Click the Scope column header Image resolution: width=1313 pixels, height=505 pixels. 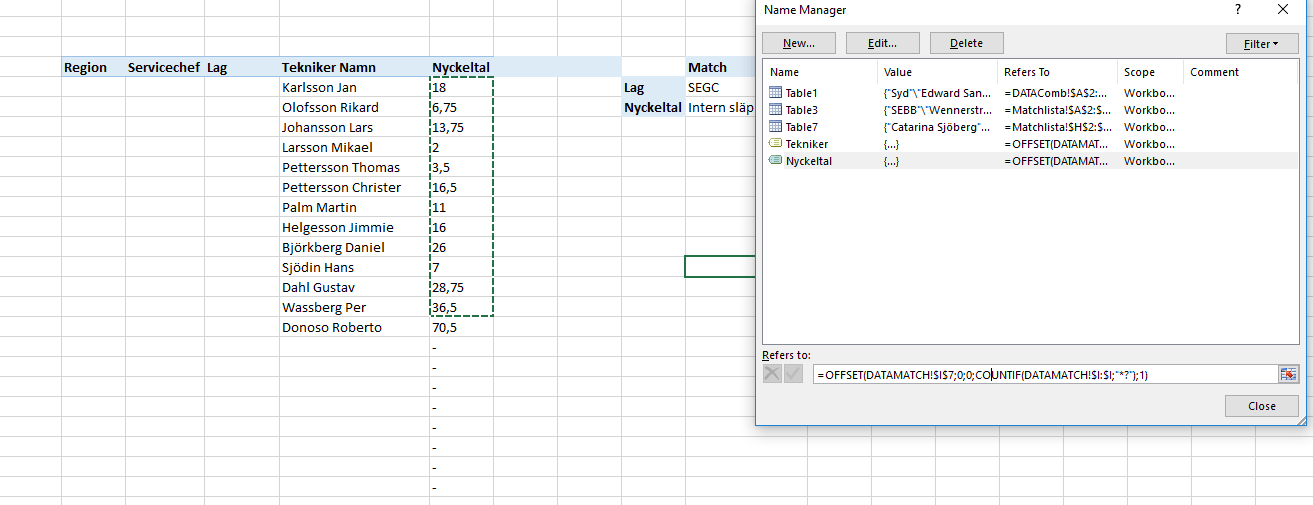coord(1139,72)
